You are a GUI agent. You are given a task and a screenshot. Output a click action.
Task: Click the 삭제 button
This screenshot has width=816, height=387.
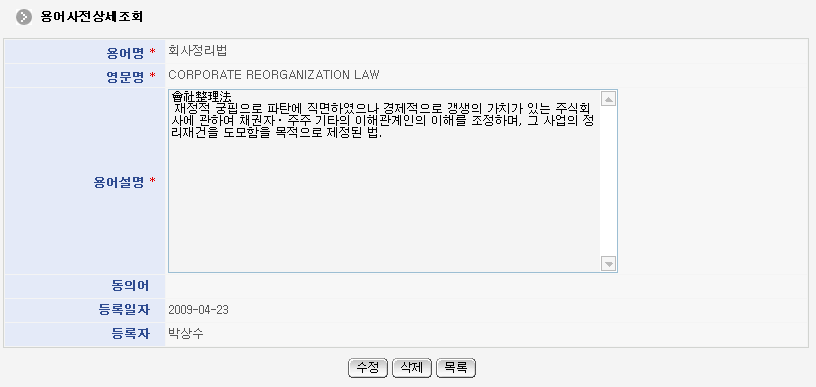[x=412, y=368]
